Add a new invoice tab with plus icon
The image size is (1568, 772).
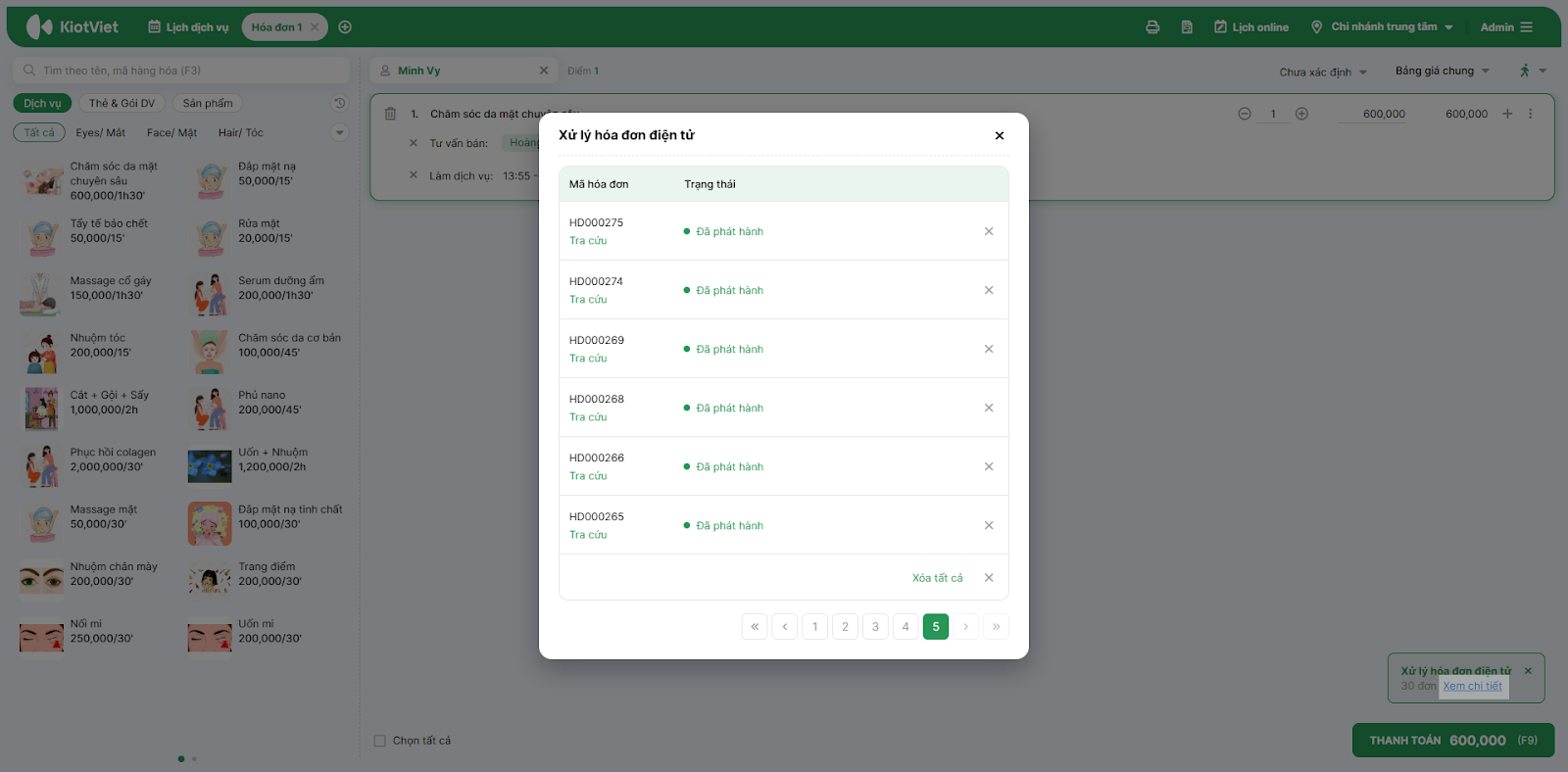pos(345,27)
